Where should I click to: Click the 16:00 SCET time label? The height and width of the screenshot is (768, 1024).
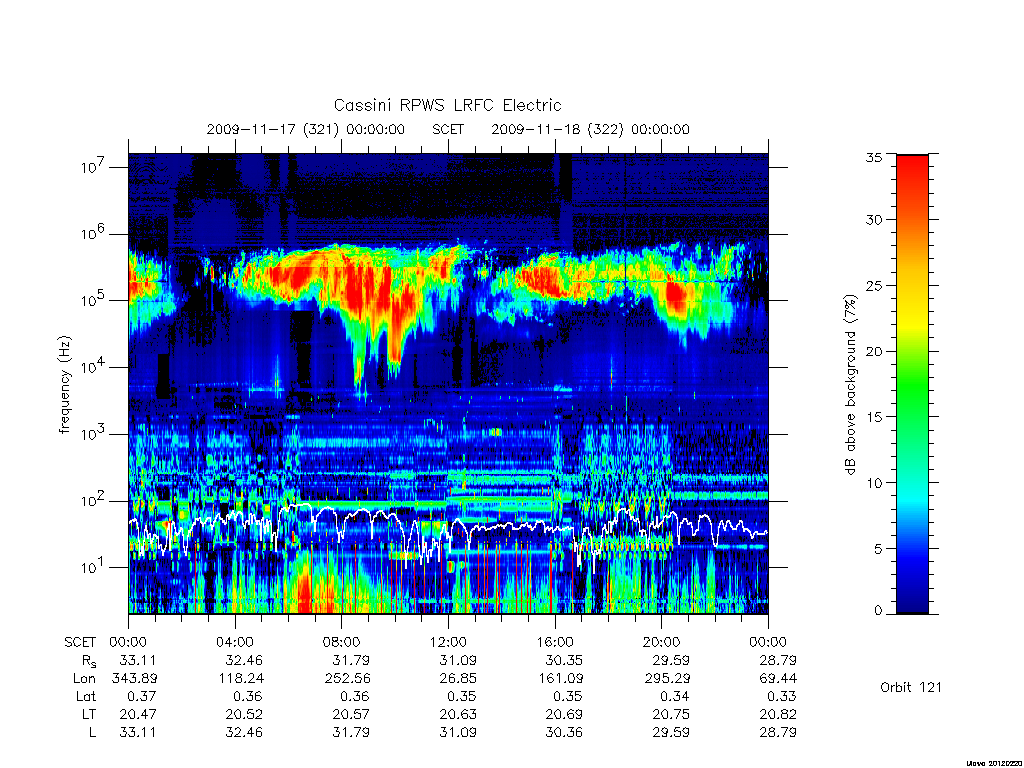(554, 642)
